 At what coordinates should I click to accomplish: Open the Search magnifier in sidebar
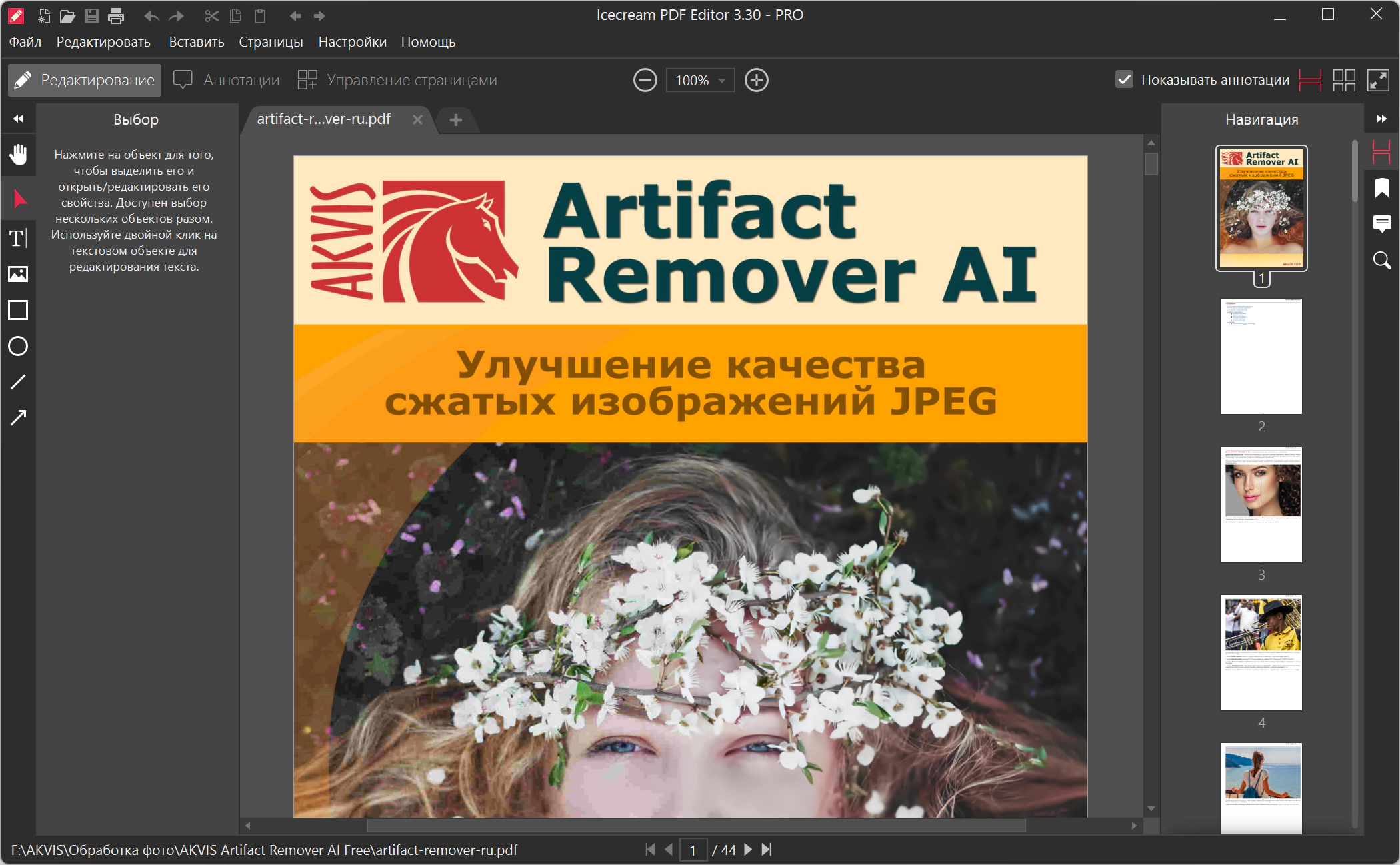coord(1382,261)
